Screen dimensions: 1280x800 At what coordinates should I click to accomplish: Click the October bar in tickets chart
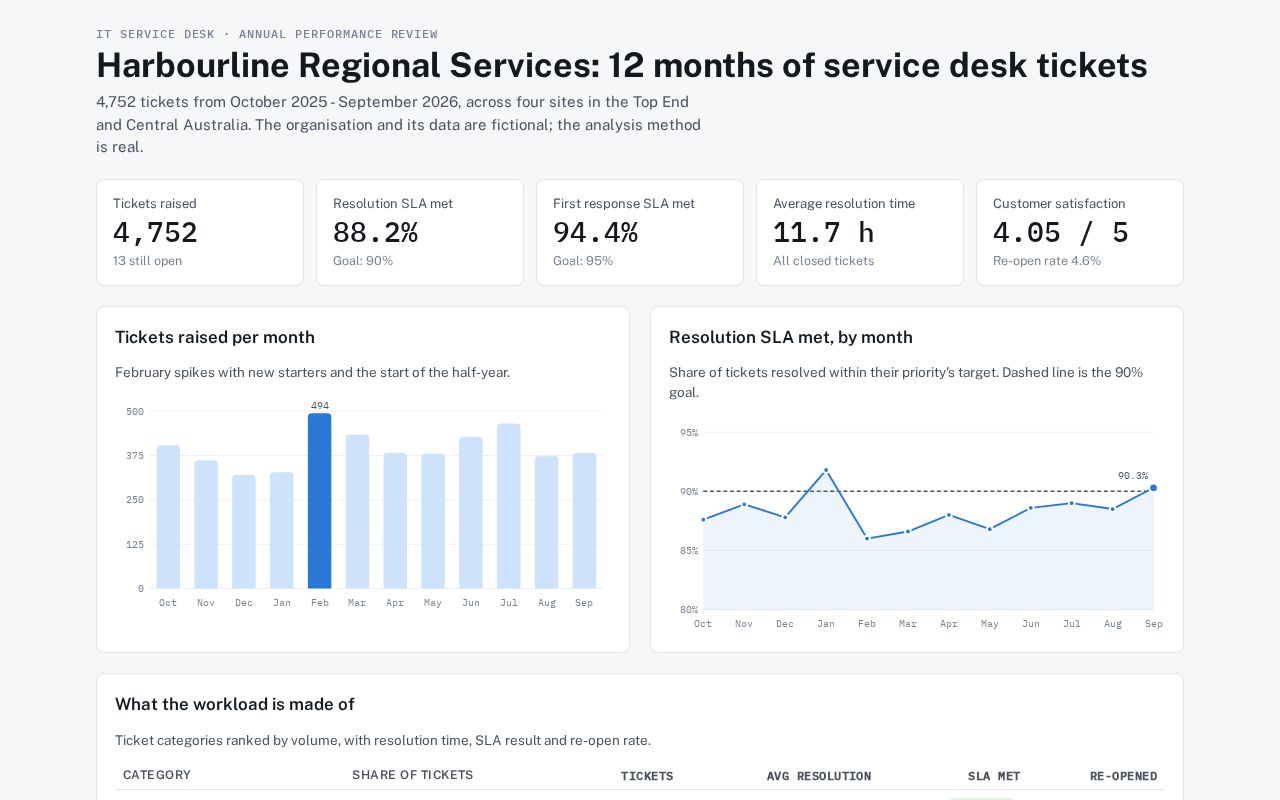[168, 517]
